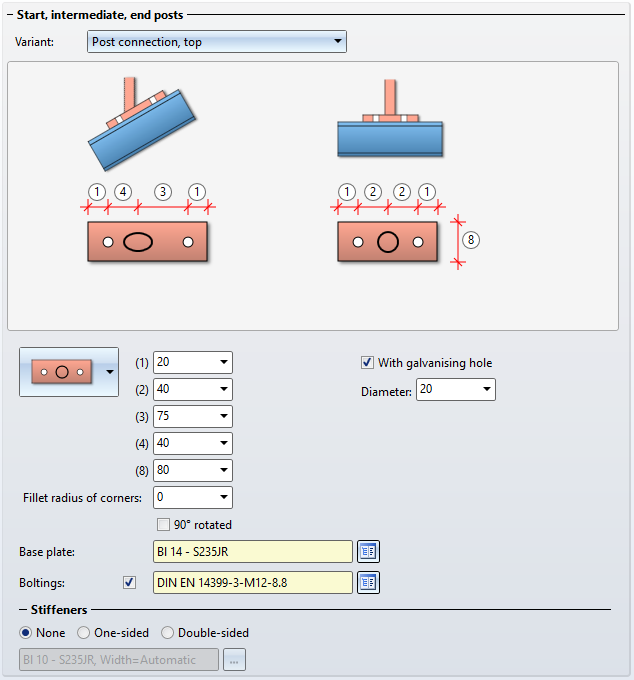Open Base plate catalogue selection icon

coord(368,551)
